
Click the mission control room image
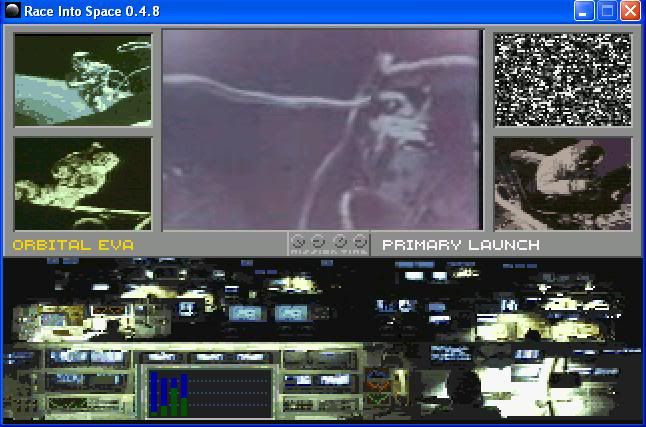click(322, 339)
